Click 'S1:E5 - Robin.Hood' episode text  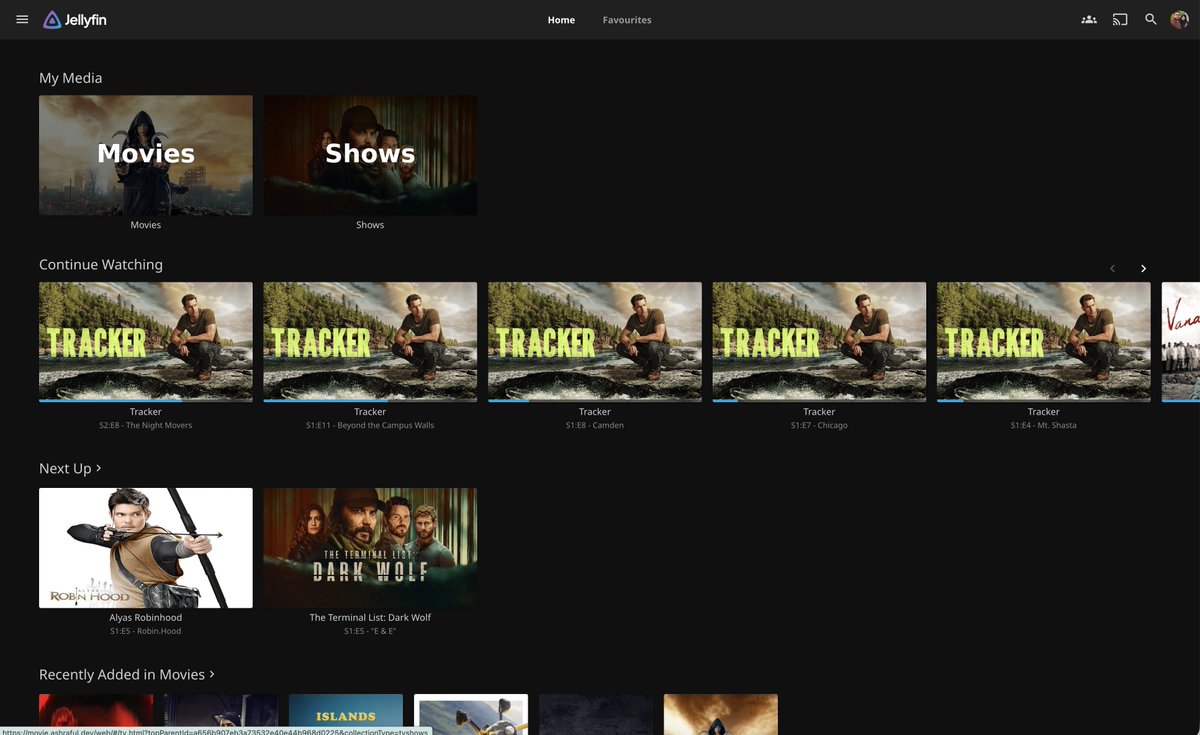click(x=146, y=631)
